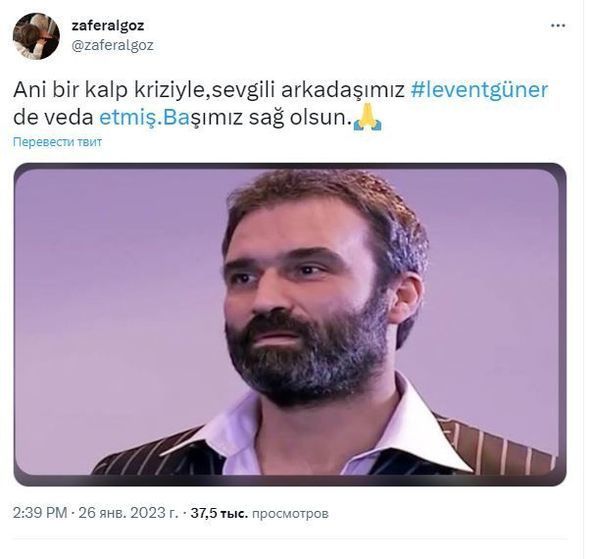Click the zaferalgoz profile avatar picture
Viewport: 590px width, 559px height.
(36, 36)
